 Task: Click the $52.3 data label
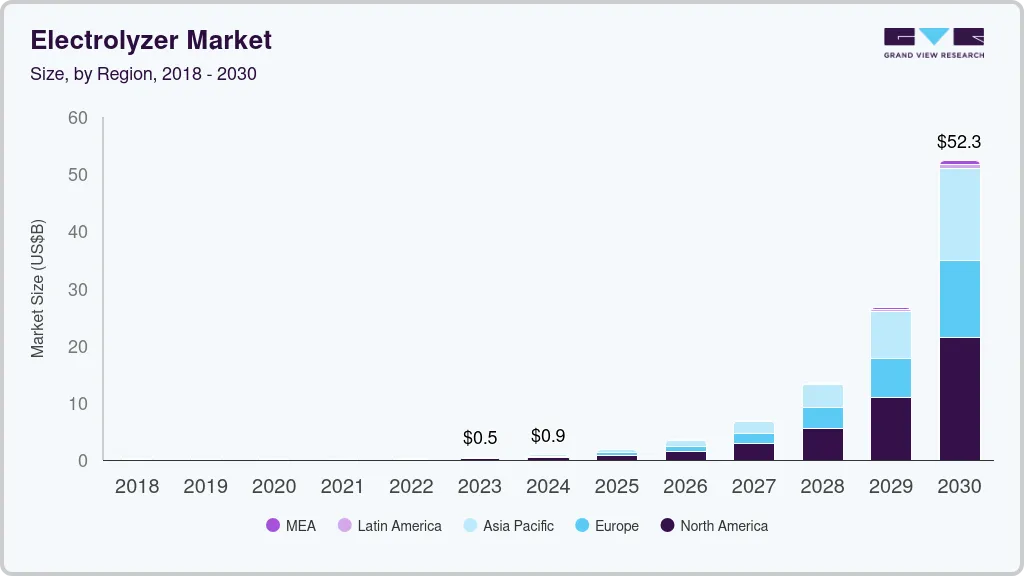click(x=959, y=142)
